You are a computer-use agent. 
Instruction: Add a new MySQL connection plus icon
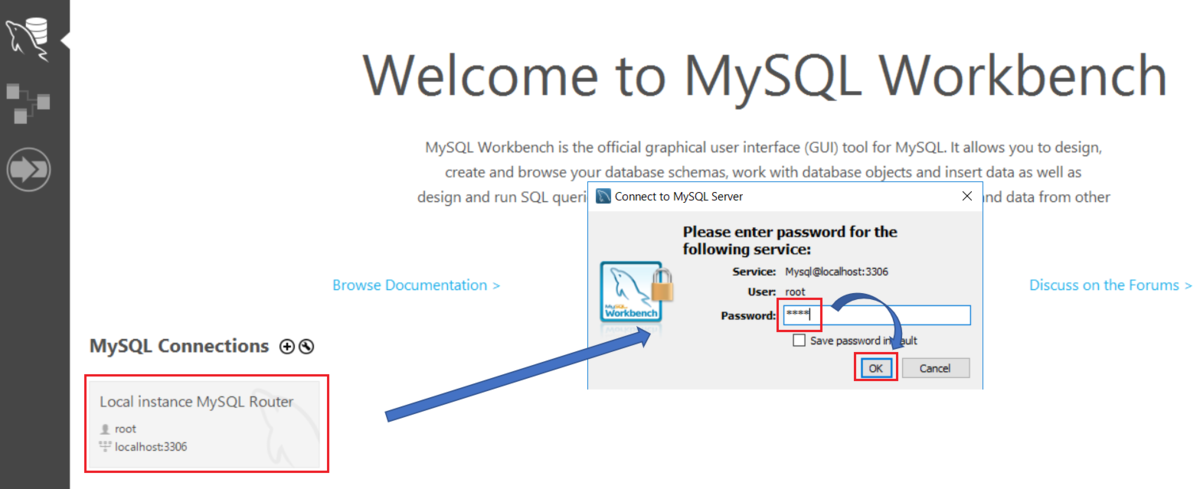(287, 346)
